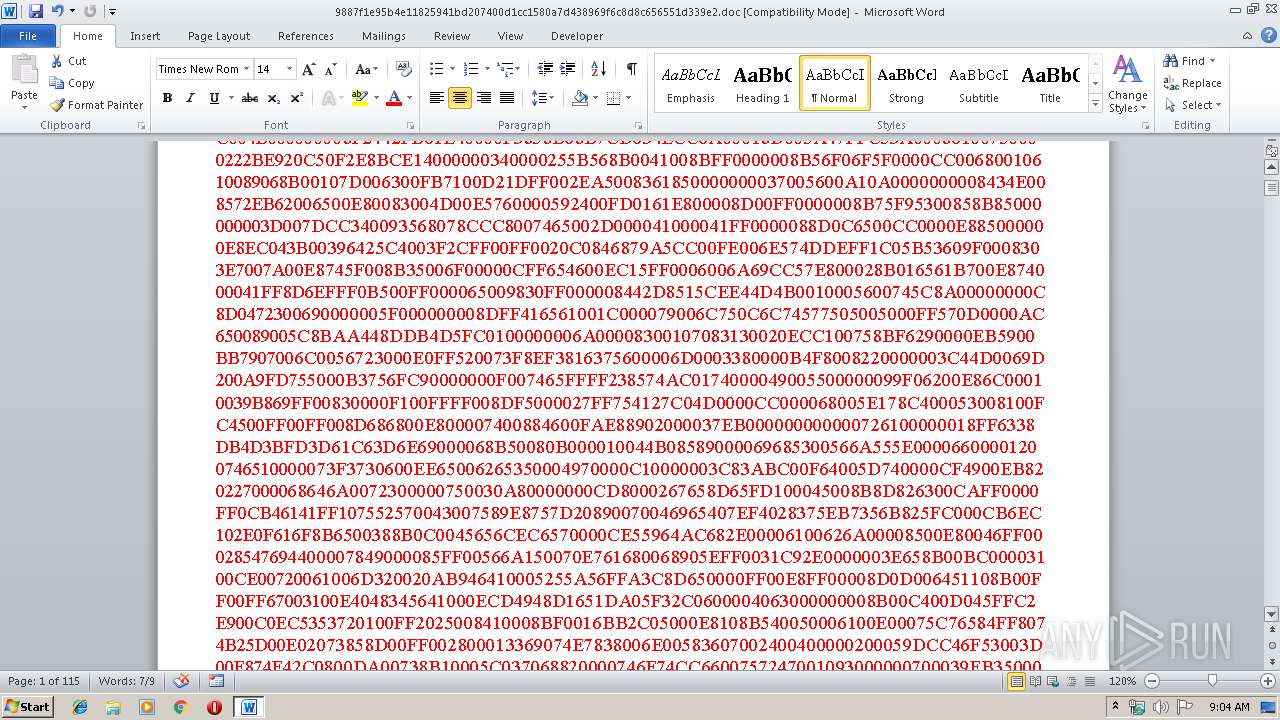Click the word count in status bar
This screenshot has width=1280, height=720.
coord(126,681)
